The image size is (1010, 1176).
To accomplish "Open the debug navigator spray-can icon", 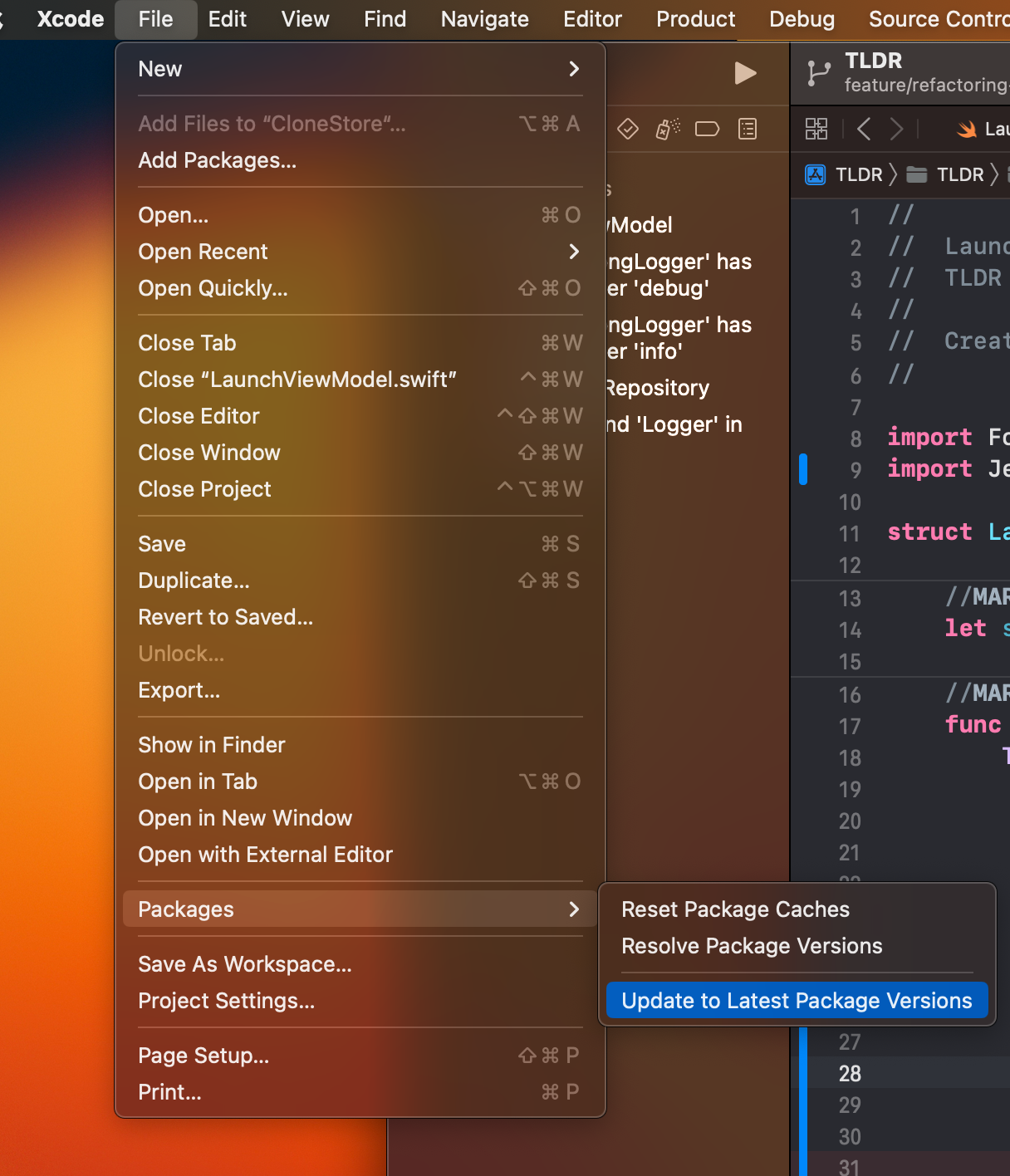I will 668,129.
